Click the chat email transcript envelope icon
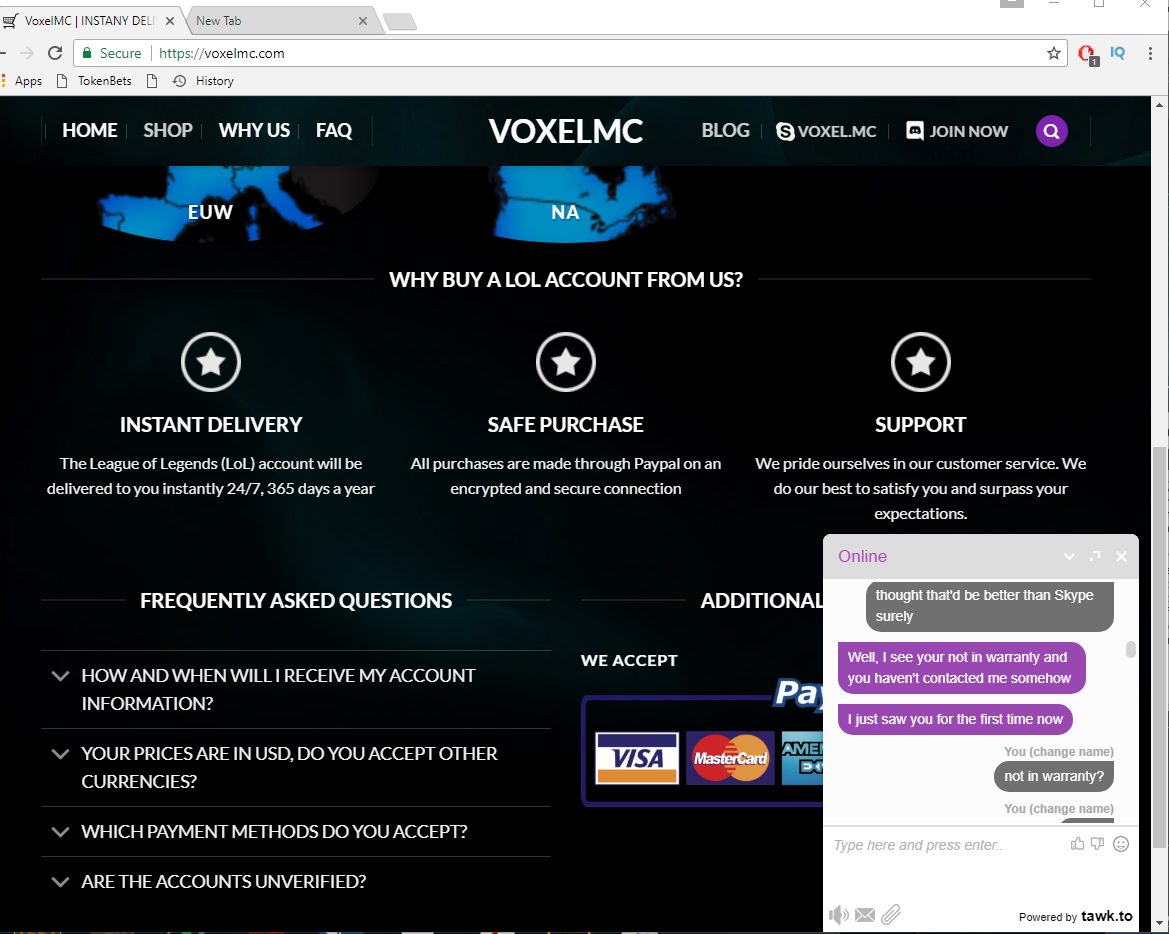 pyautogui.click(x=865, y=915)
